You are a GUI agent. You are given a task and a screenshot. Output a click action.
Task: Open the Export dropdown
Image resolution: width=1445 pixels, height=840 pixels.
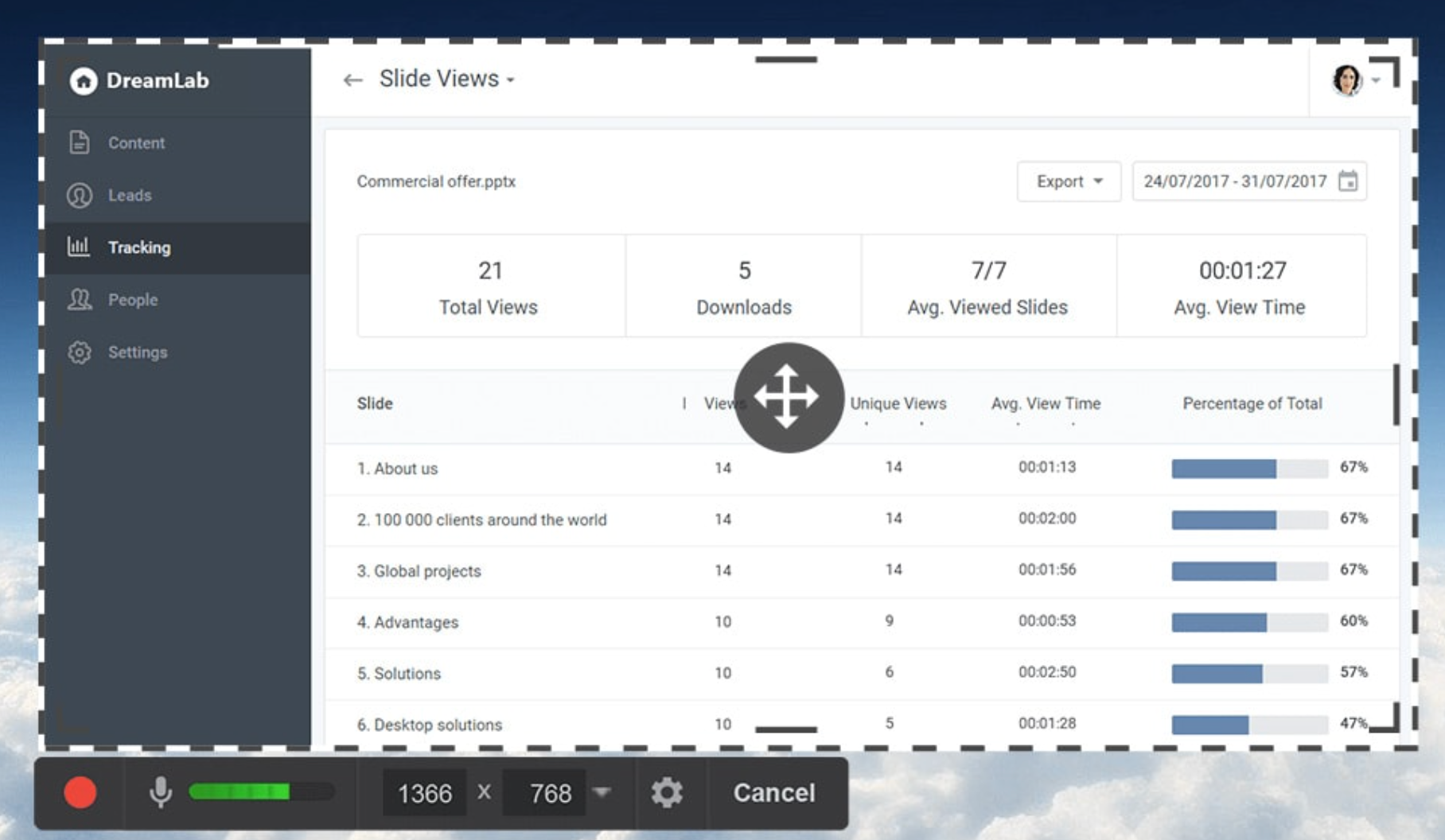click(x=1069, y=181)
